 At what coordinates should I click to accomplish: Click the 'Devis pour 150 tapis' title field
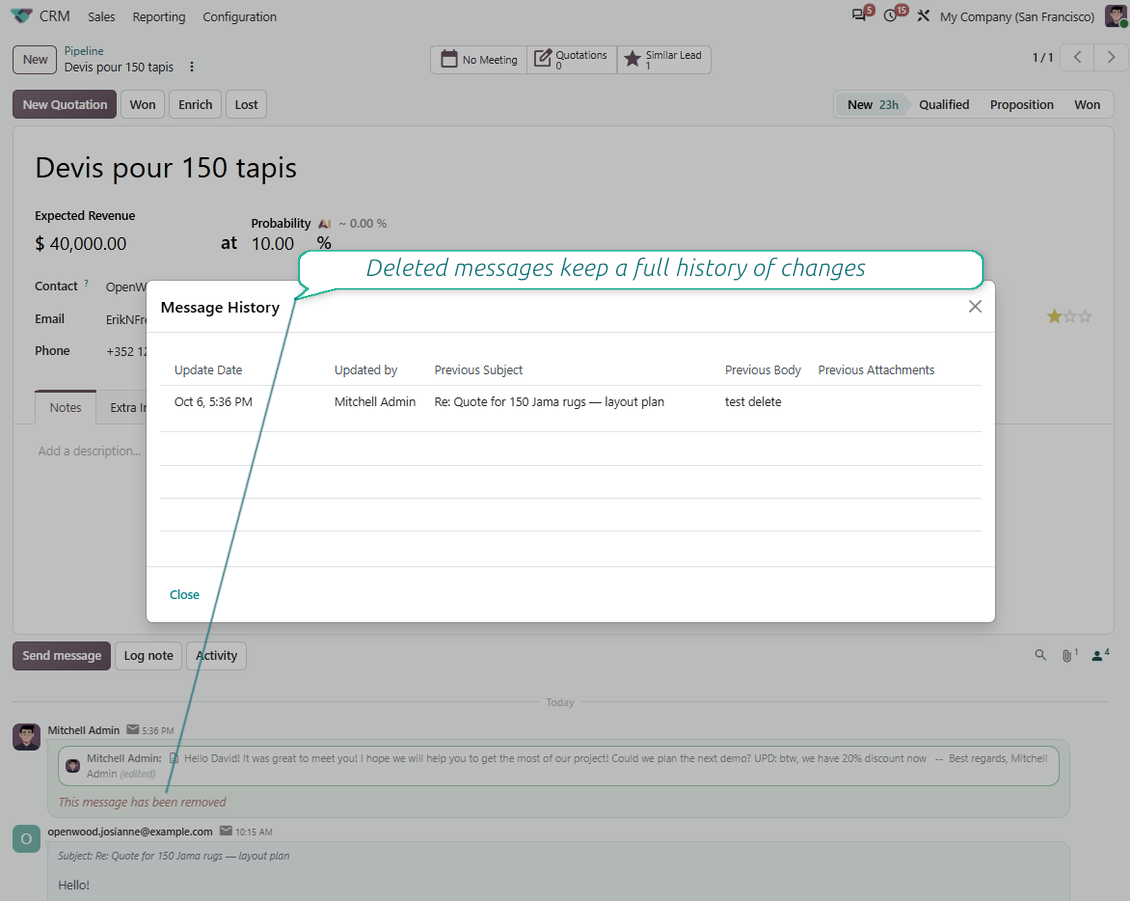click(166, 168)
